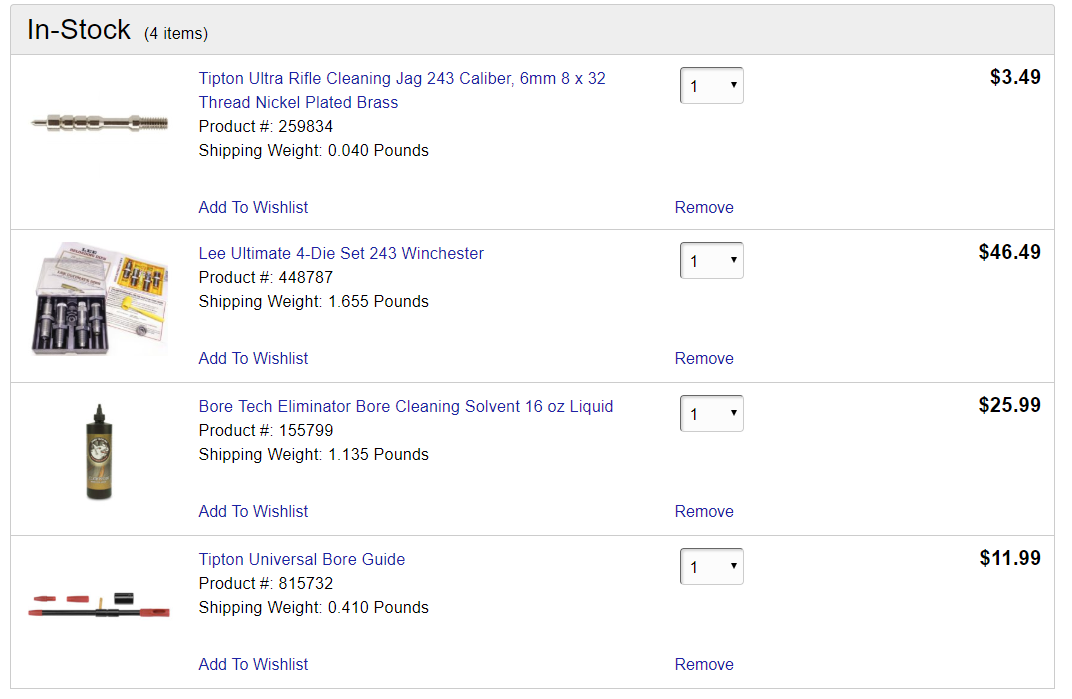View the Tipton bore guide product image
This screenshot has width=1072, height=699.
pyautogui.click(x=99, y=605)
